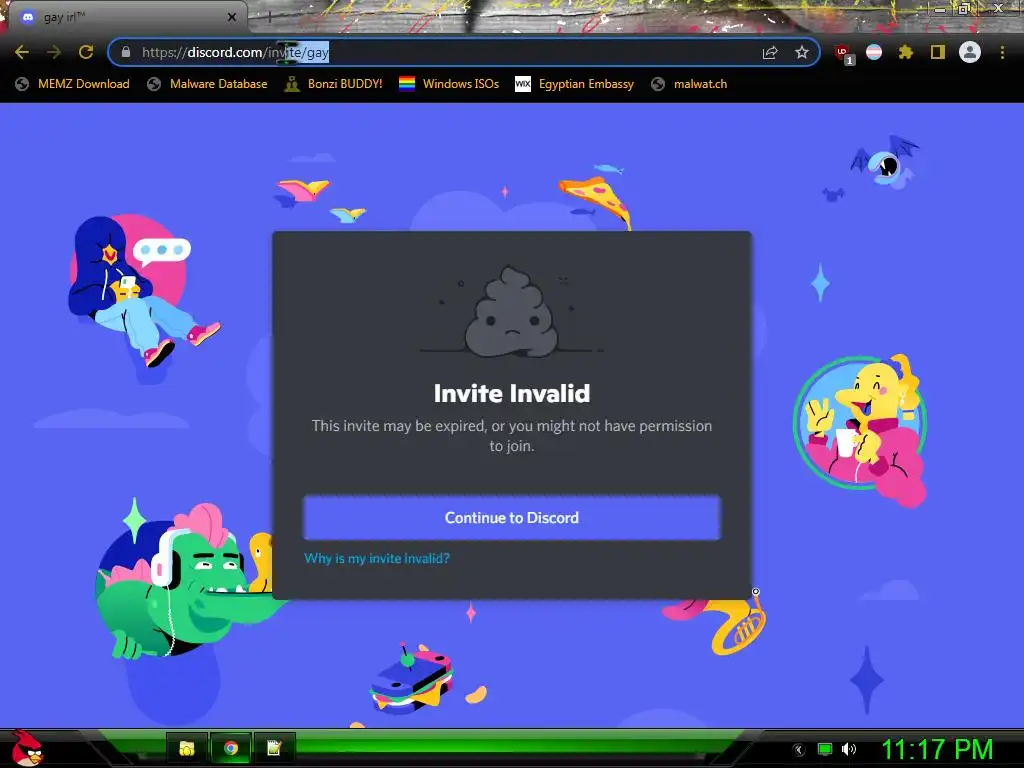The height and width of the screenshot is (768, 1024).
Task: Toggle the browser side panel icon
Action: tap(938, 52)
